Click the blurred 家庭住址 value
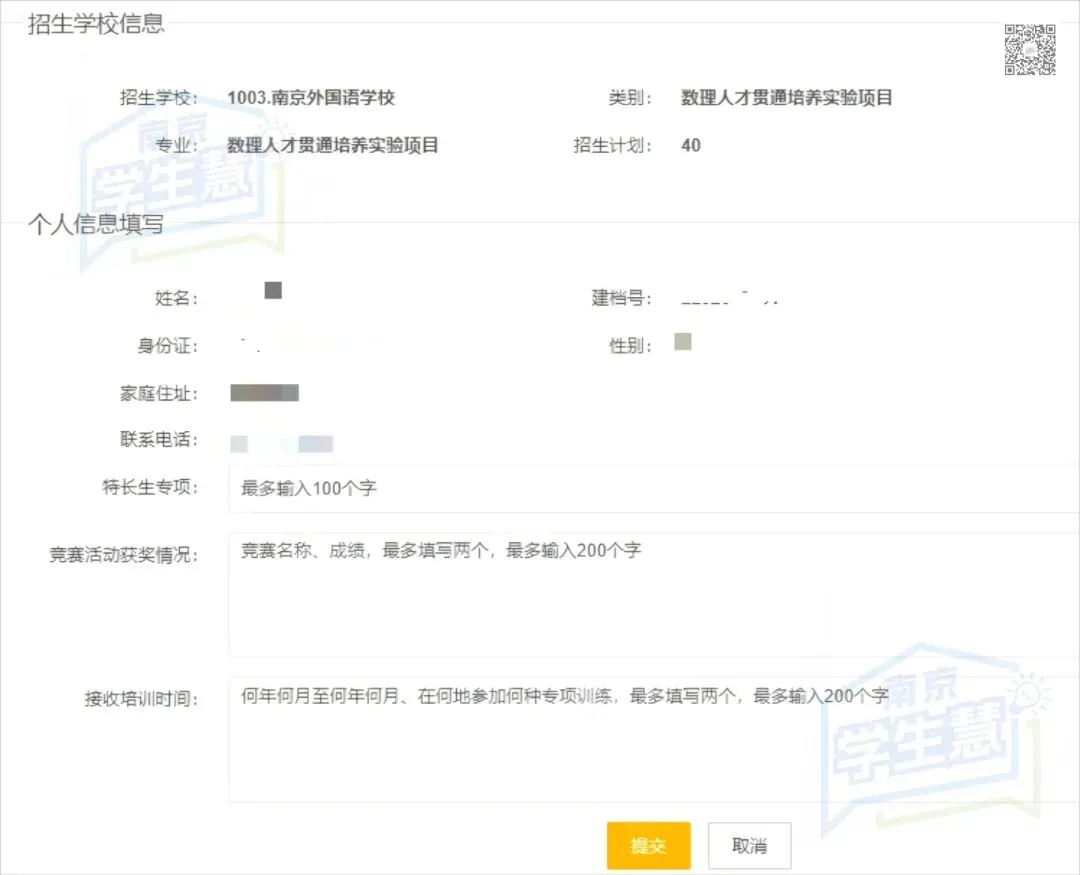Viewport: 1080px width, 875px height. point(264,393)
